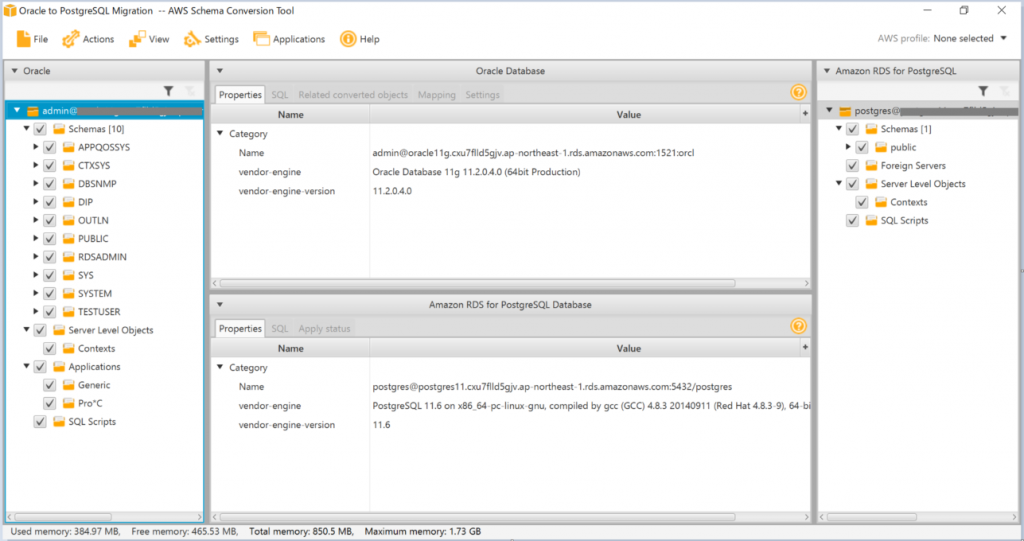This screenshot has height=541, width=1024.
Task: Click horizontal scrollbar in Oracle tree panel
Action: (63, 517)
